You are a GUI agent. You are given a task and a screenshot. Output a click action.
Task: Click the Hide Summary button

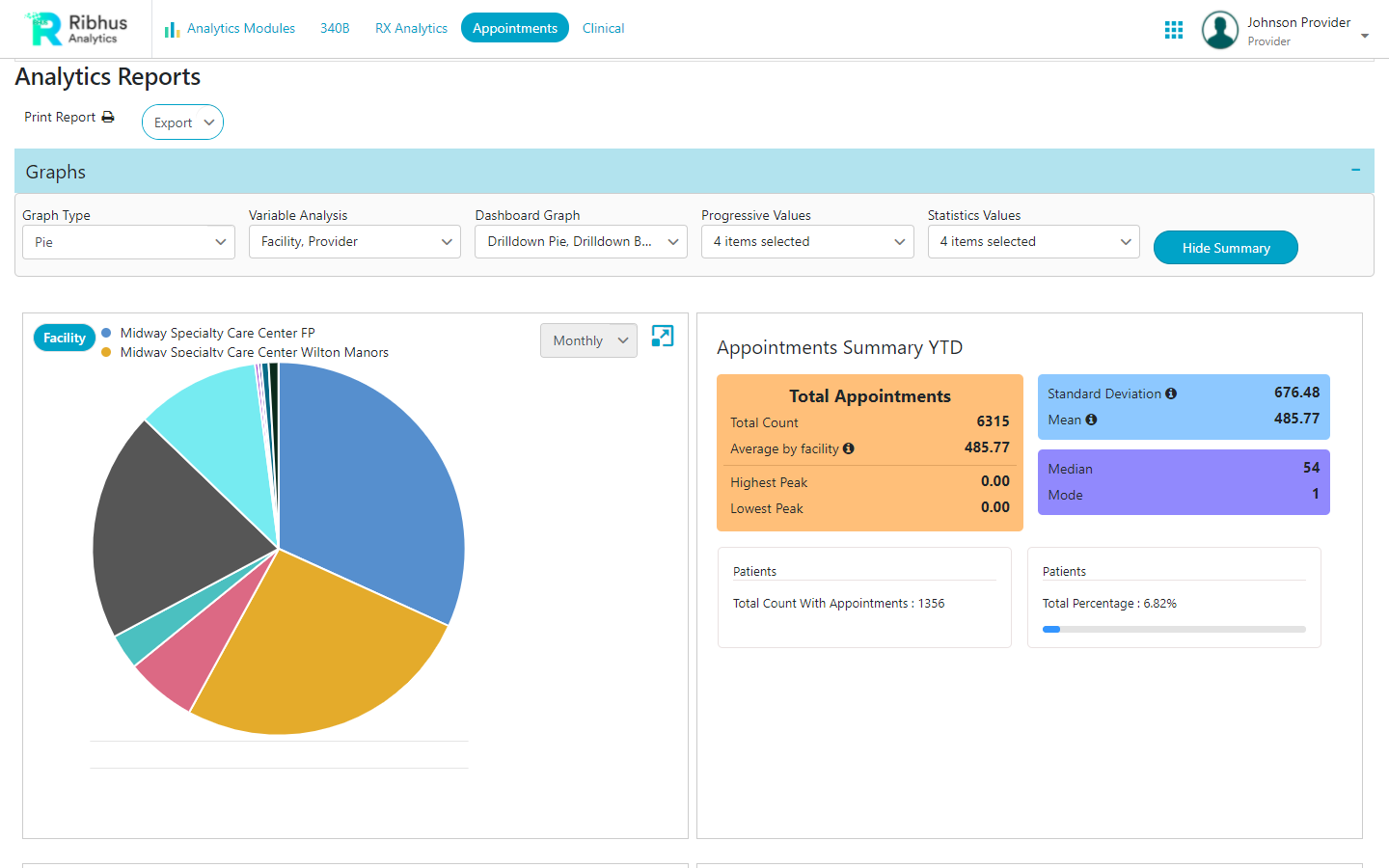tap(1225, 247)
